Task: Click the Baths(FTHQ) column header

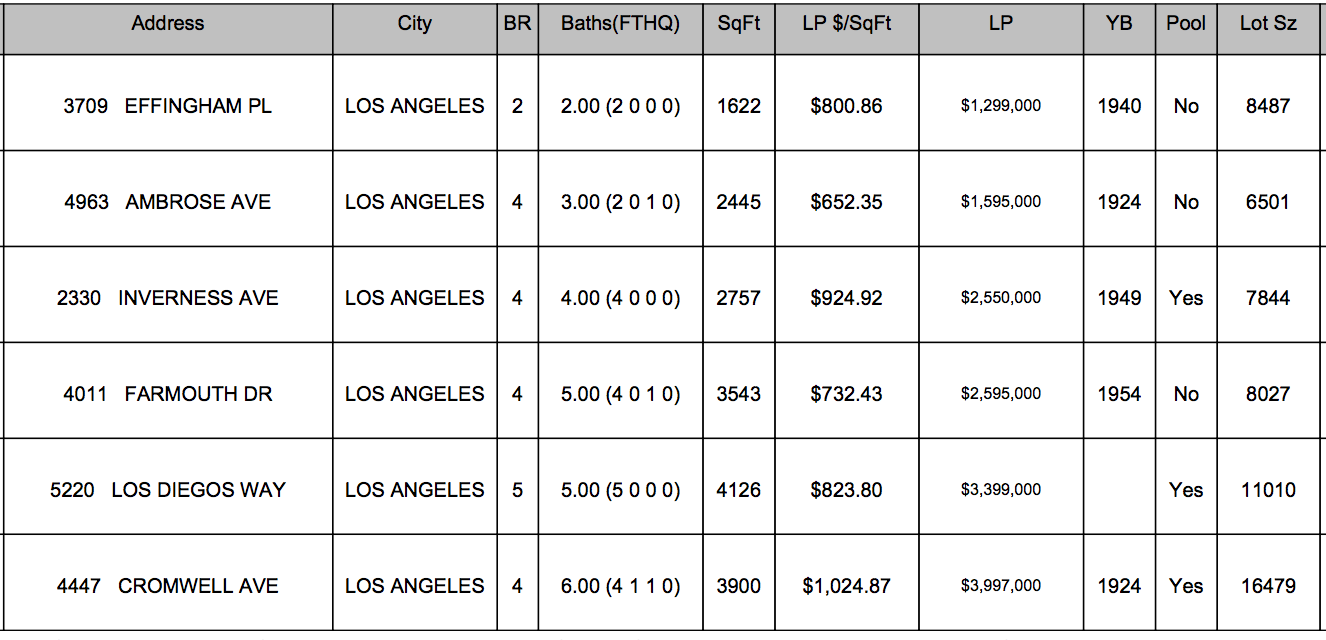Action: pyautogui.click(x=620, y=23)
